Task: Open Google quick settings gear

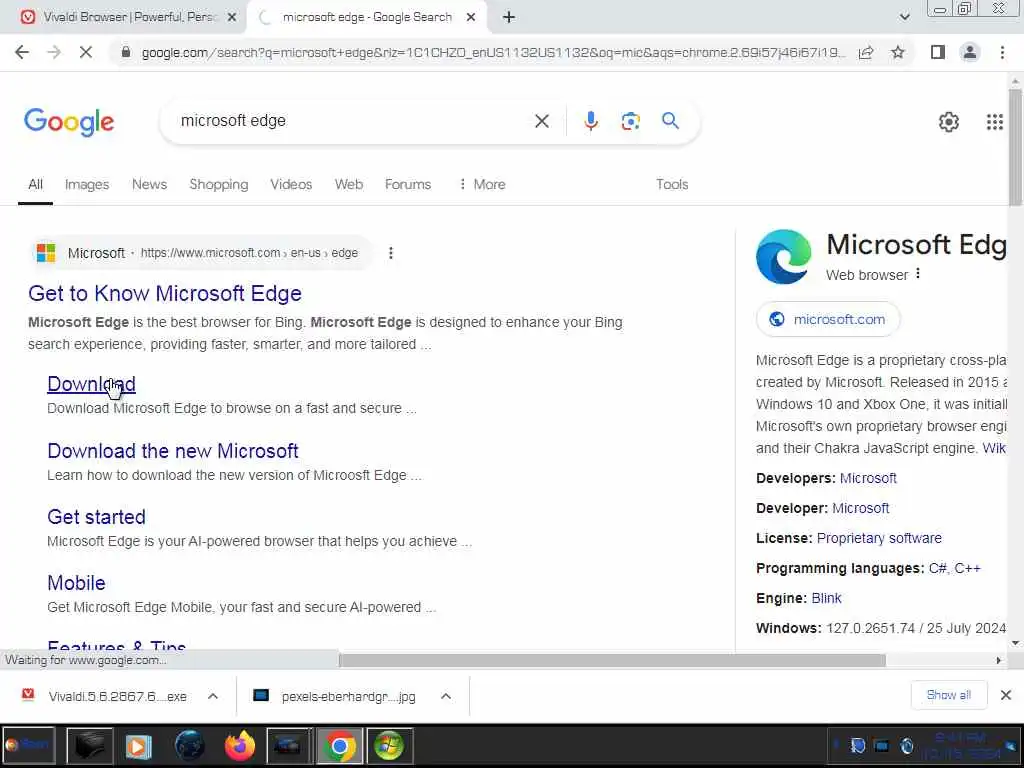Action: (x=948, y=121)
